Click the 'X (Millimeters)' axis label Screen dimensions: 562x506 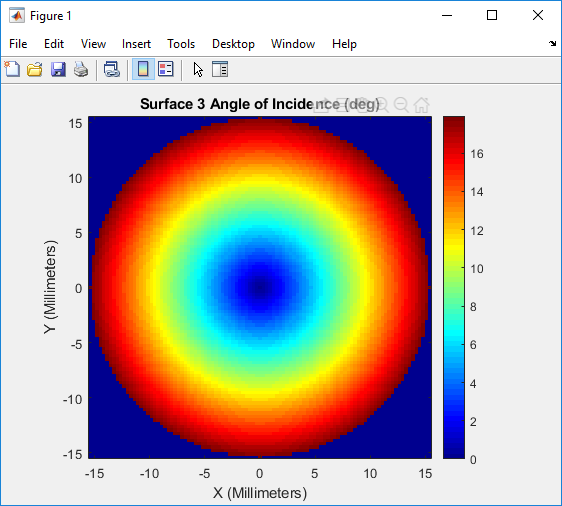point(260,493)
